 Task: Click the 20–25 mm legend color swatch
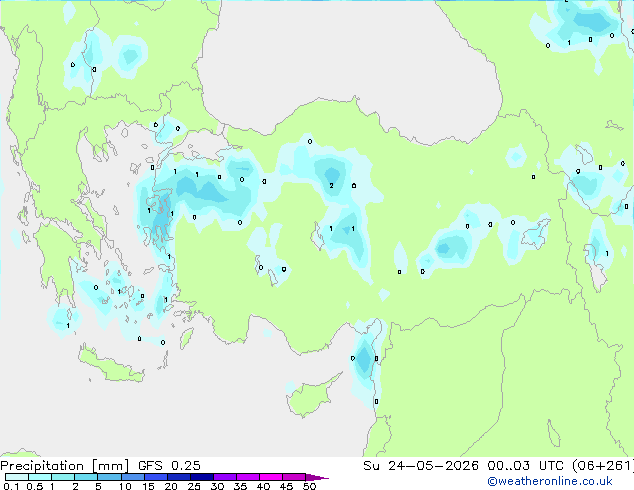point(178,477)
